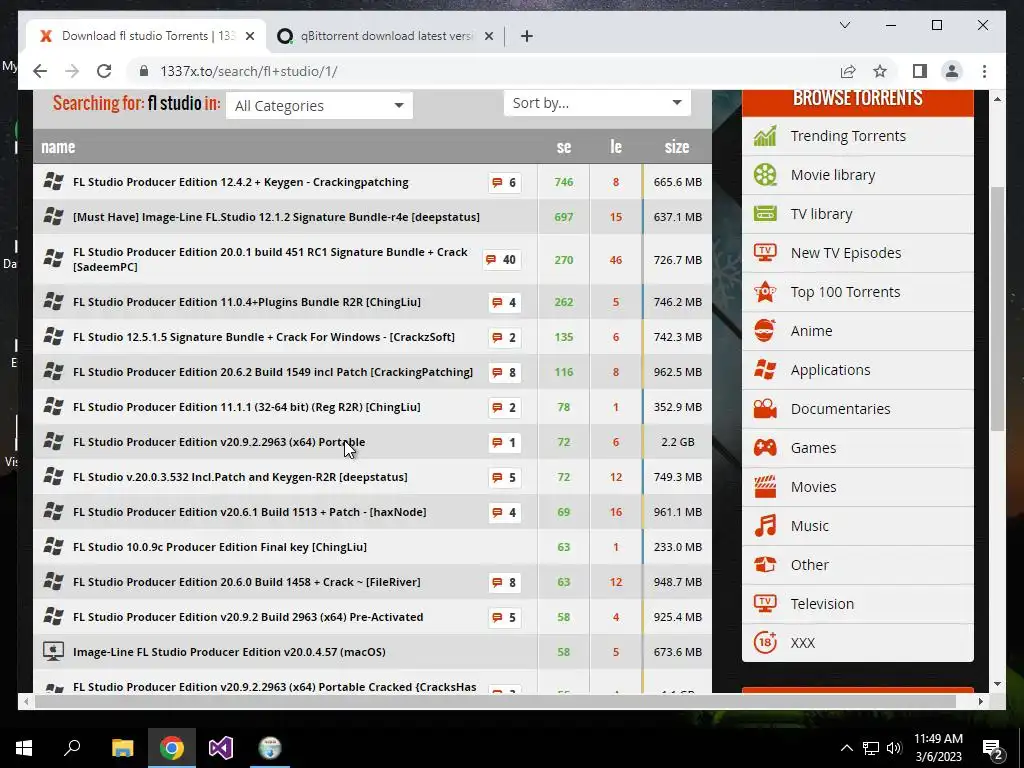Open Chrome tab search chevron
The width and height of the screenshot is (1024, 768).
844,25
